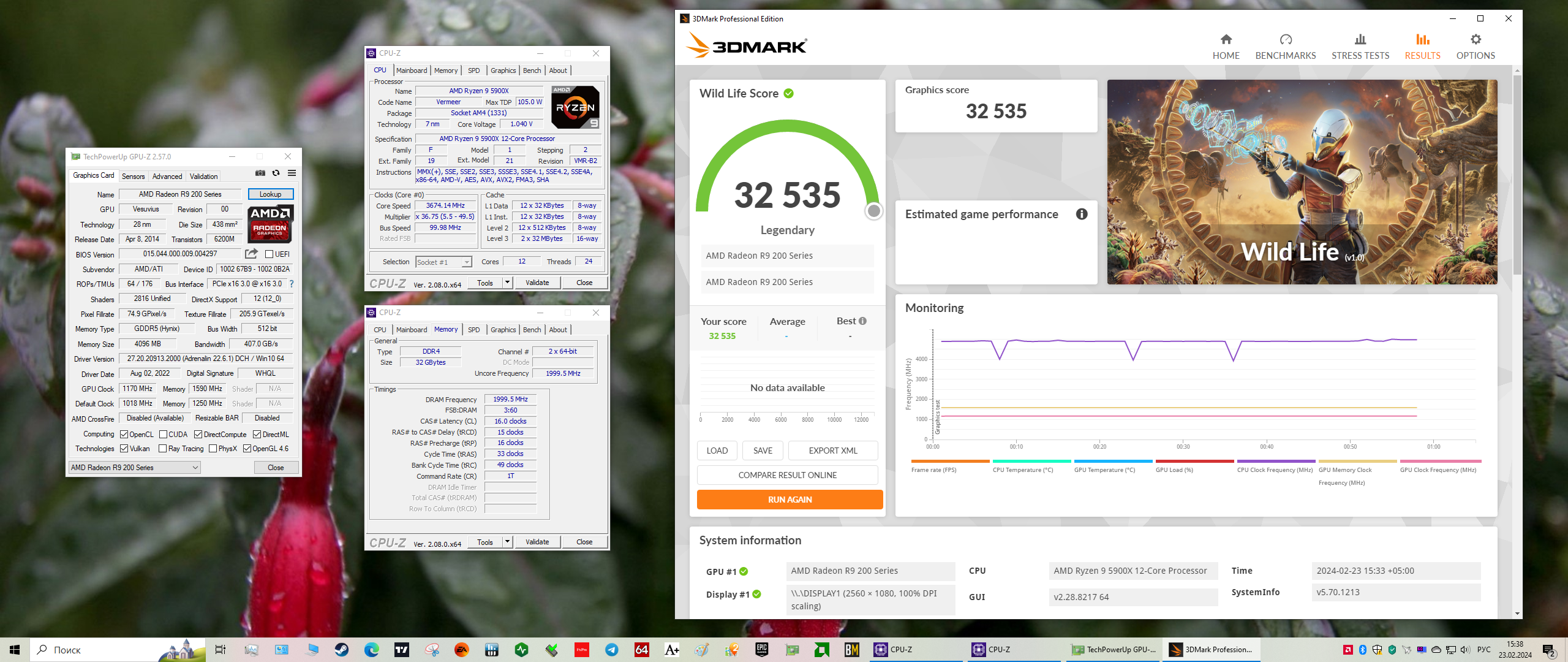Go to the 3DMark HOME section
The width and height of the screenshot is (1568, 662).
pyautogui.click(x=1226, y=47)
